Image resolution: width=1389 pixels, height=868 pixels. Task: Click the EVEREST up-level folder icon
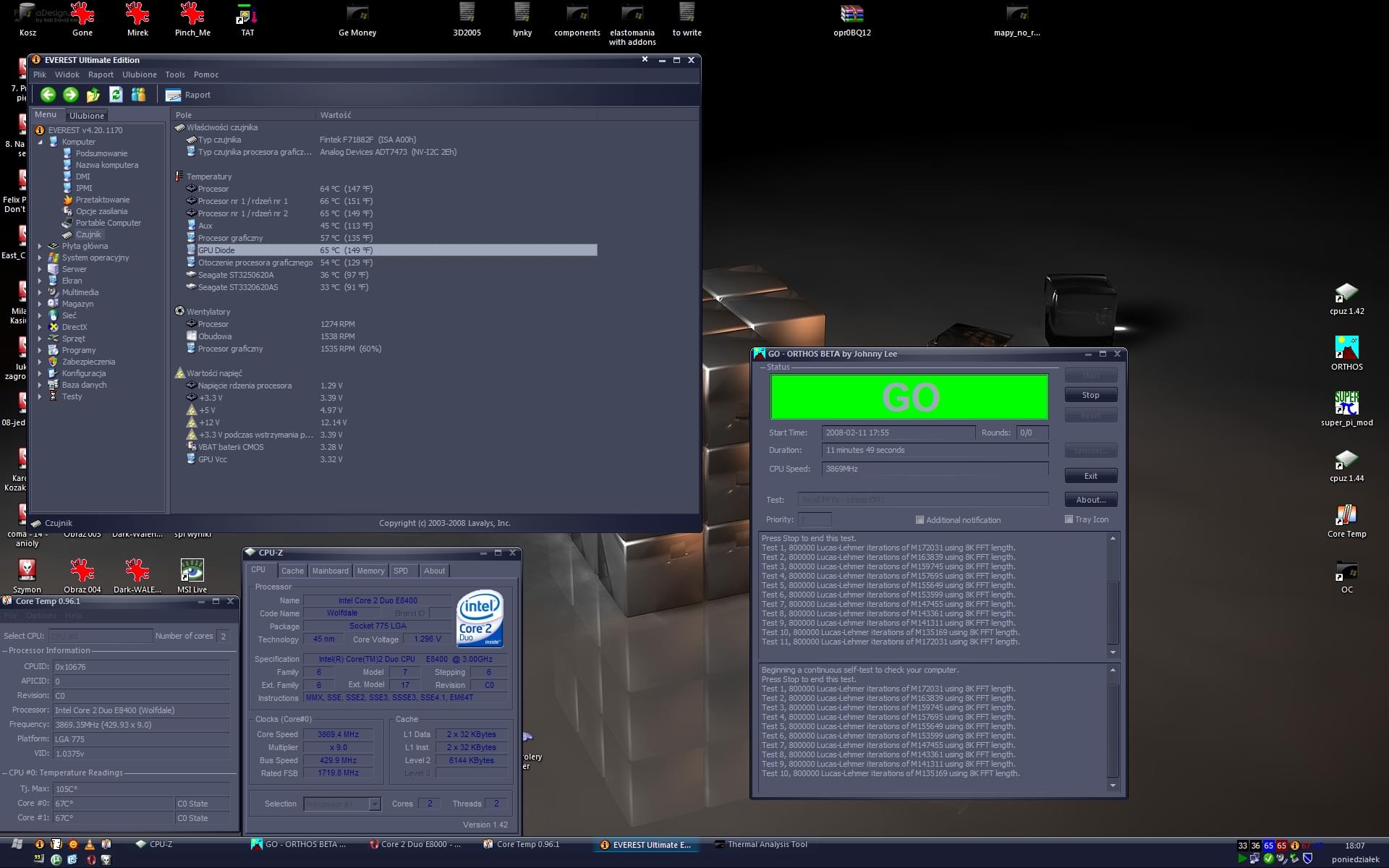coord(93,95)
